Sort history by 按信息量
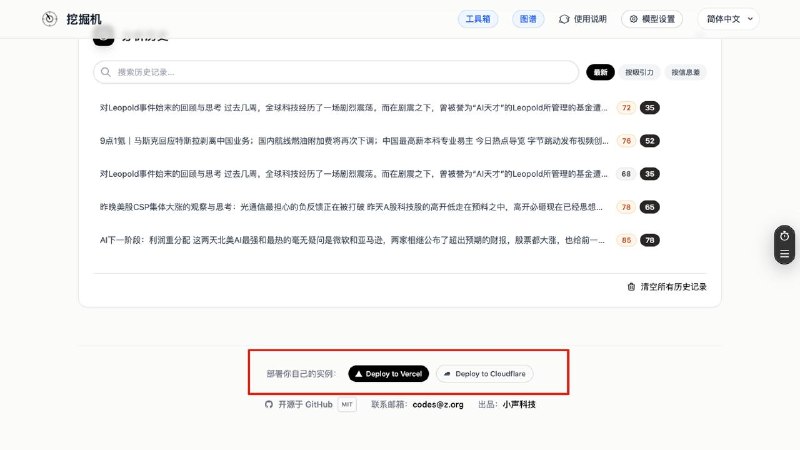 pos(685,72)
